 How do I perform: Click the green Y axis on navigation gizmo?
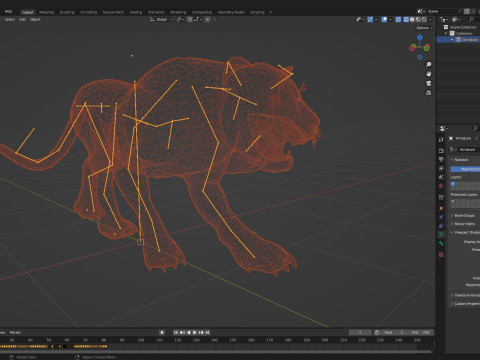pos(427,48)
